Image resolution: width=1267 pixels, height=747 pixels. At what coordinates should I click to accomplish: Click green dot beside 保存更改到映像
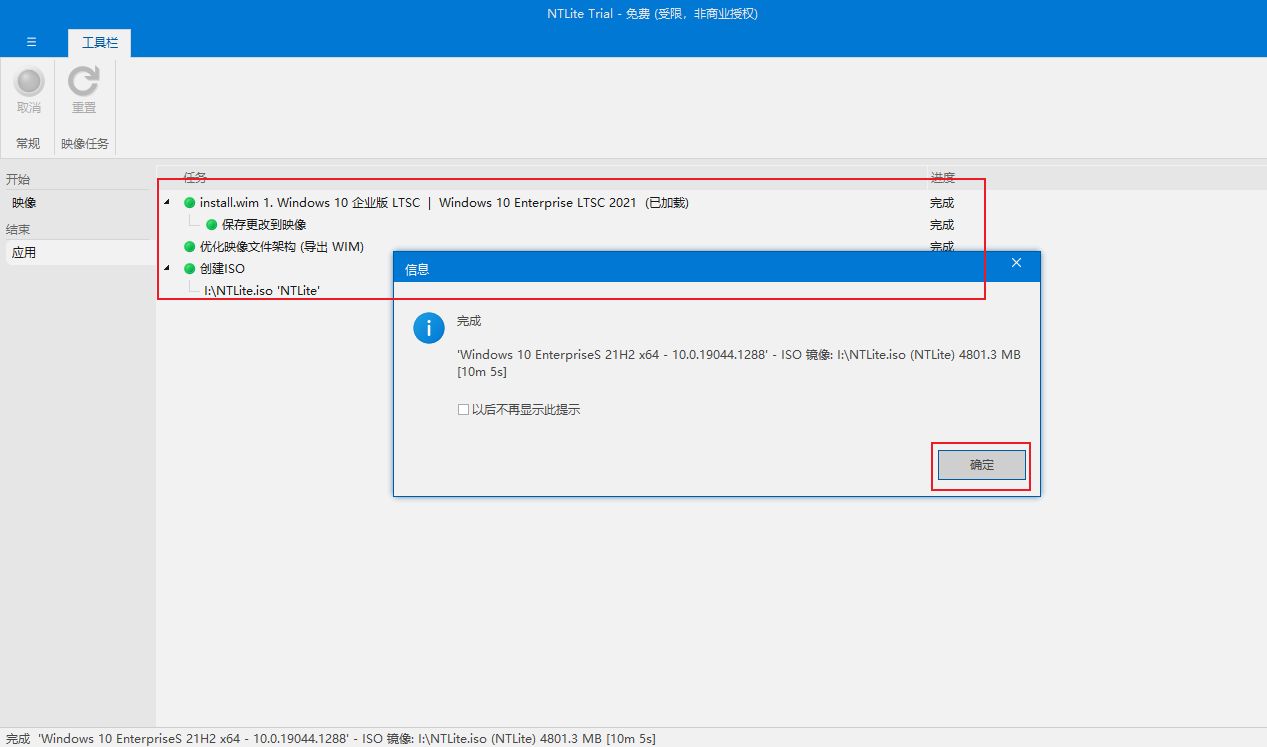coord(212,225)
